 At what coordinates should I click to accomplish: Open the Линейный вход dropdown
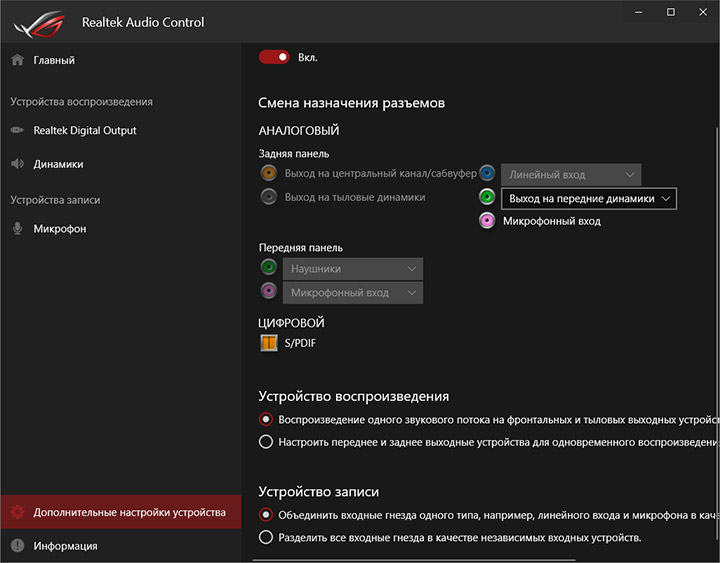tap(570, 175)
